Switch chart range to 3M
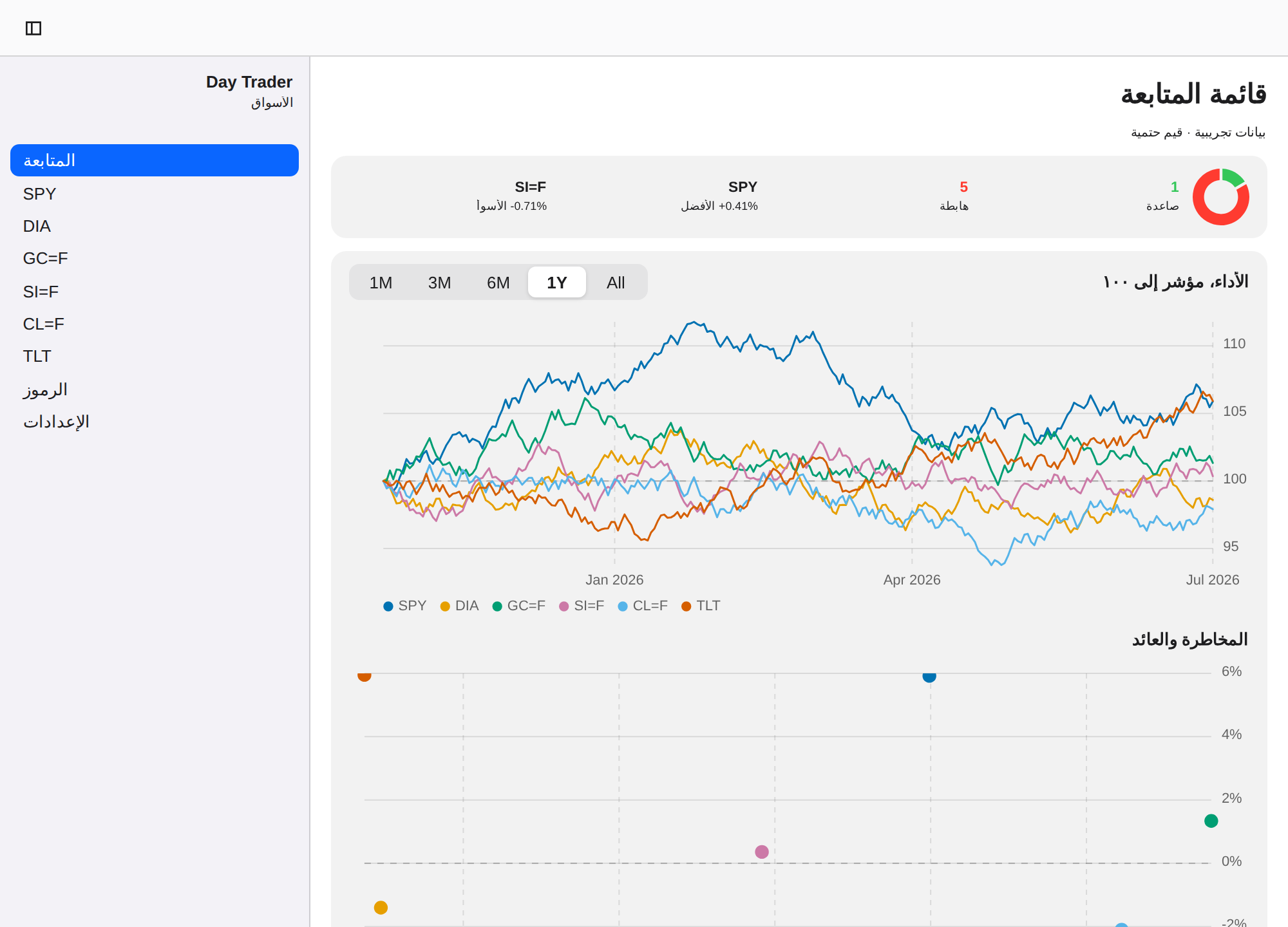The image size is (1288, 927). (x=439, y=283)
